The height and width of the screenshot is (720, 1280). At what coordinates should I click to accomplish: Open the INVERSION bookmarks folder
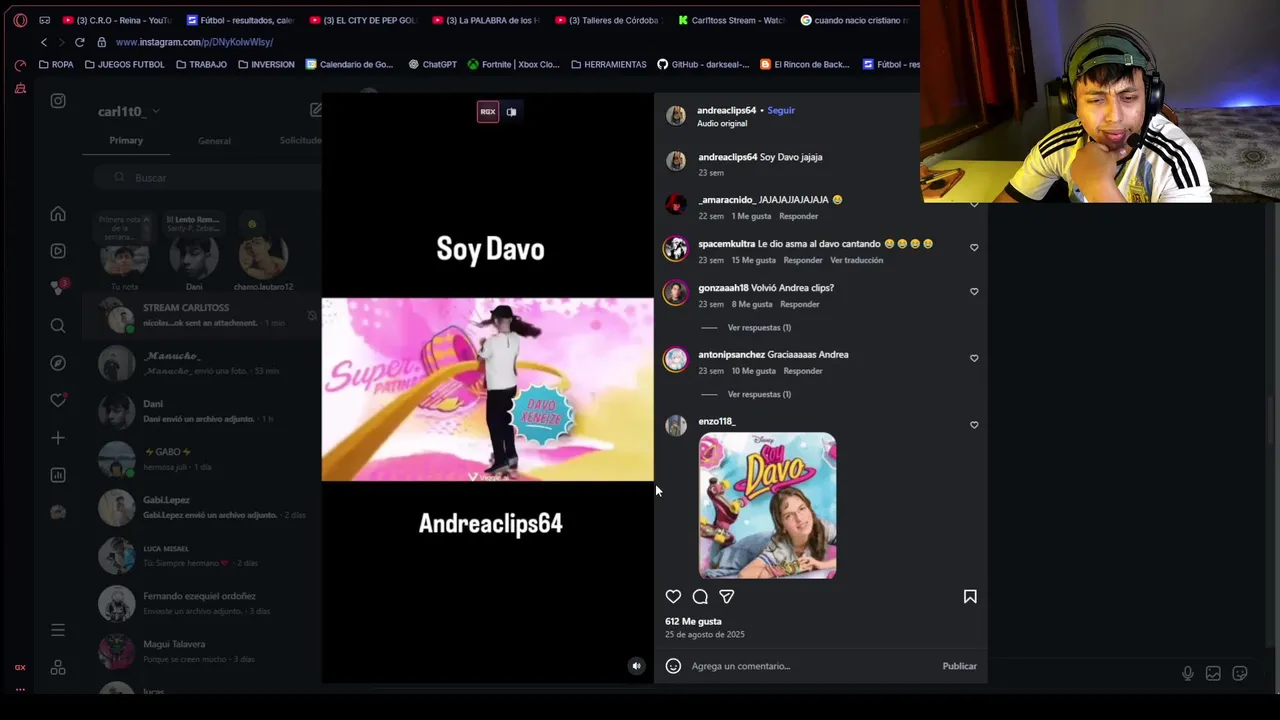pyautogui.click(x=266, y=64)
